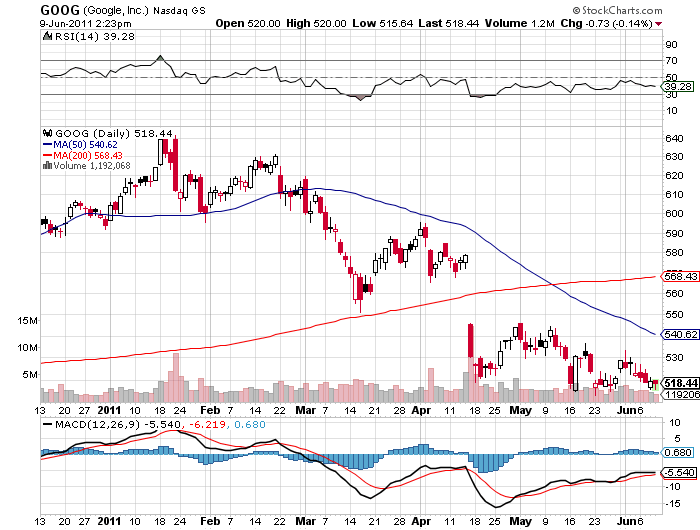Click the May label under the MACD panel
The width and height of the screenshot is (700, 530).
pos(521,521)
